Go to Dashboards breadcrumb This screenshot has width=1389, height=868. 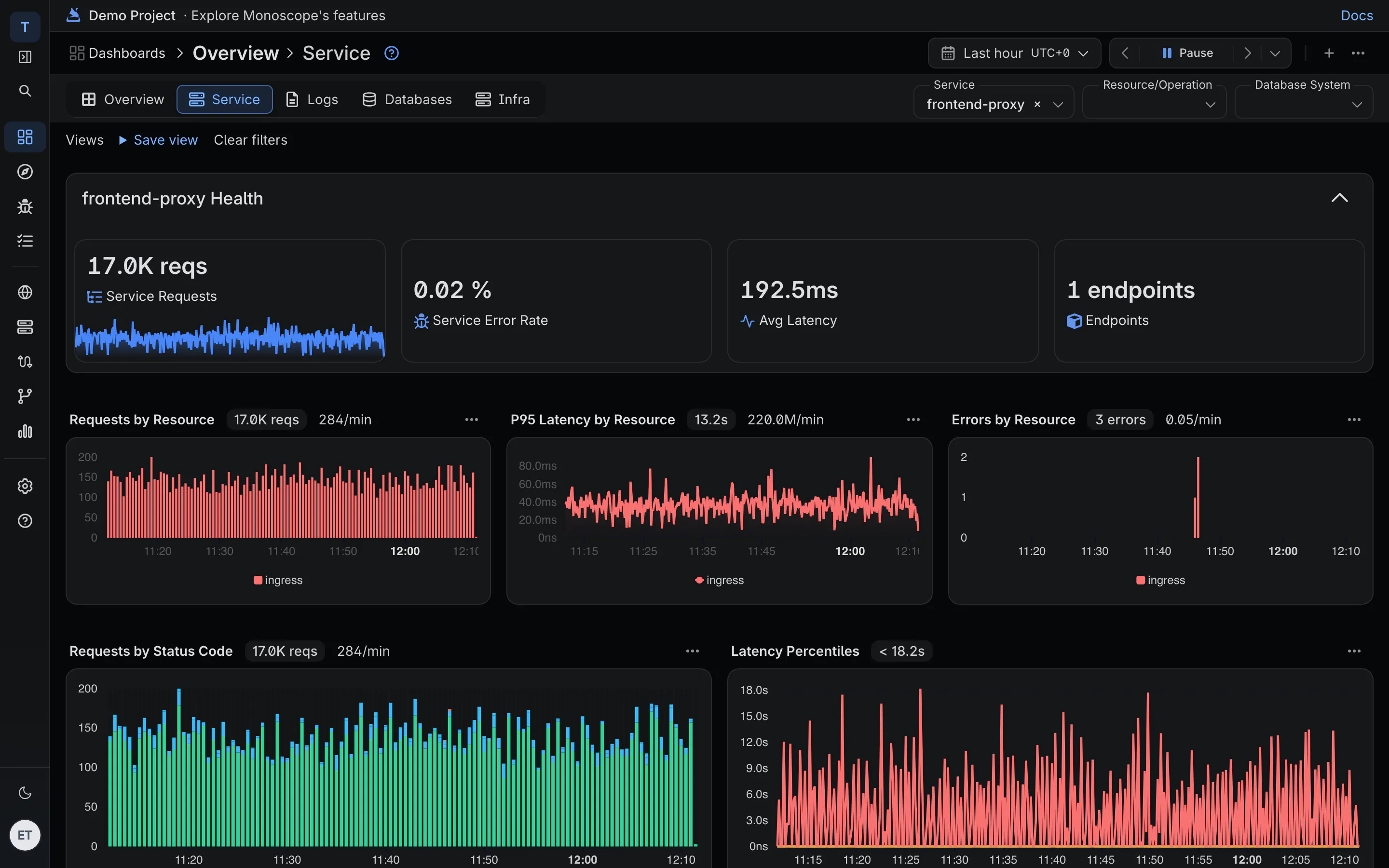pos(117,53)
